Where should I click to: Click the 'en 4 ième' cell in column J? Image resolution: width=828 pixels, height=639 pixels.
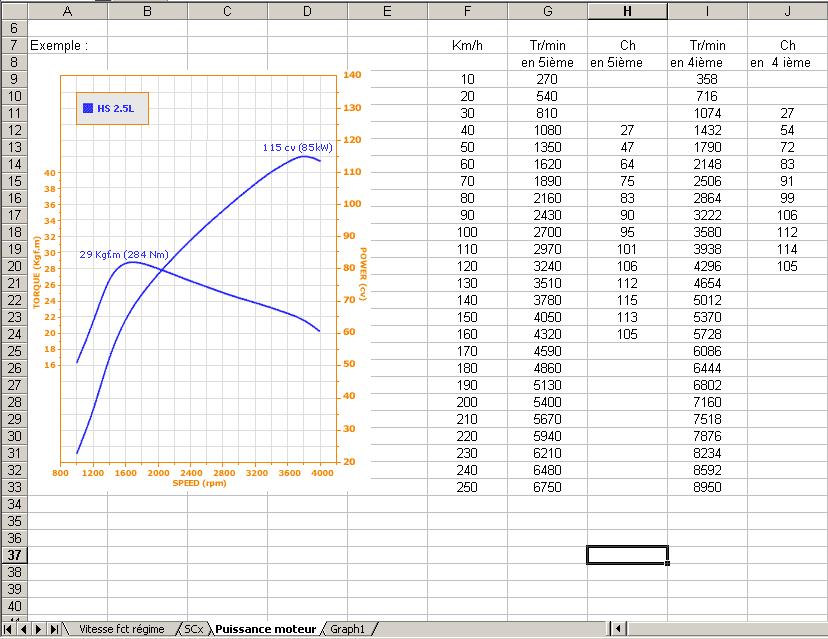[x=787, y=63]
